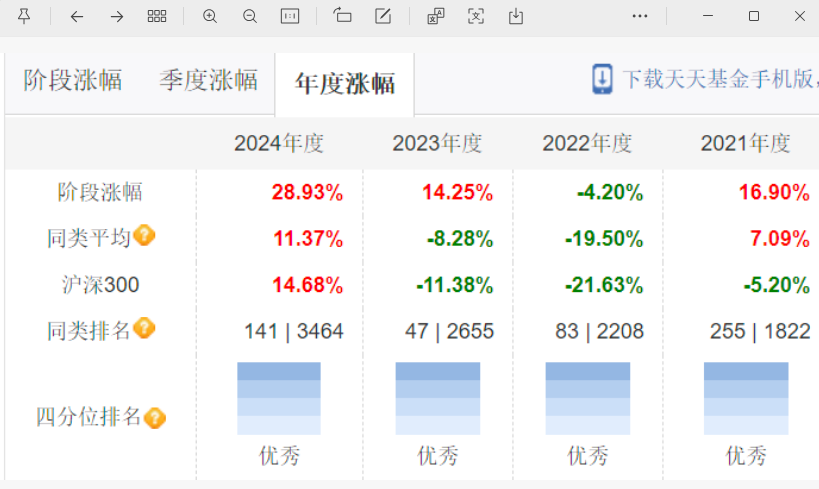819x489 pixels.
Task: Click the -5.20% value
Action: pos(777,285)
